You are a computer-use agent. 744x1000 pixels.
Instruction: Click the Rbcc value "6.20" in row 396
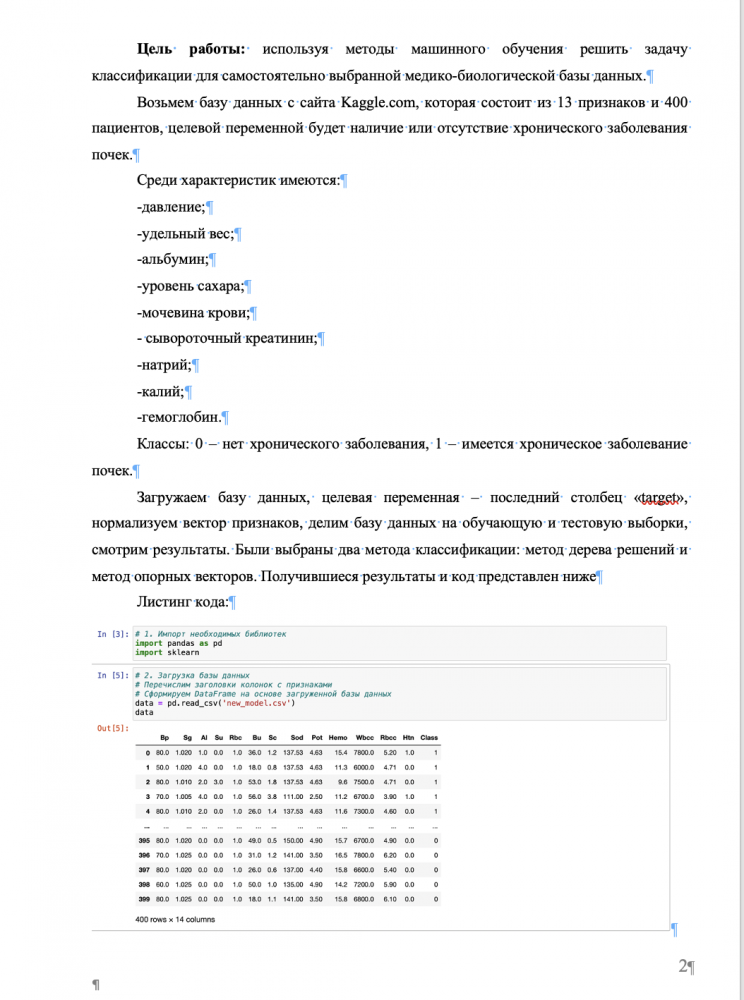[x=390, y=855]
